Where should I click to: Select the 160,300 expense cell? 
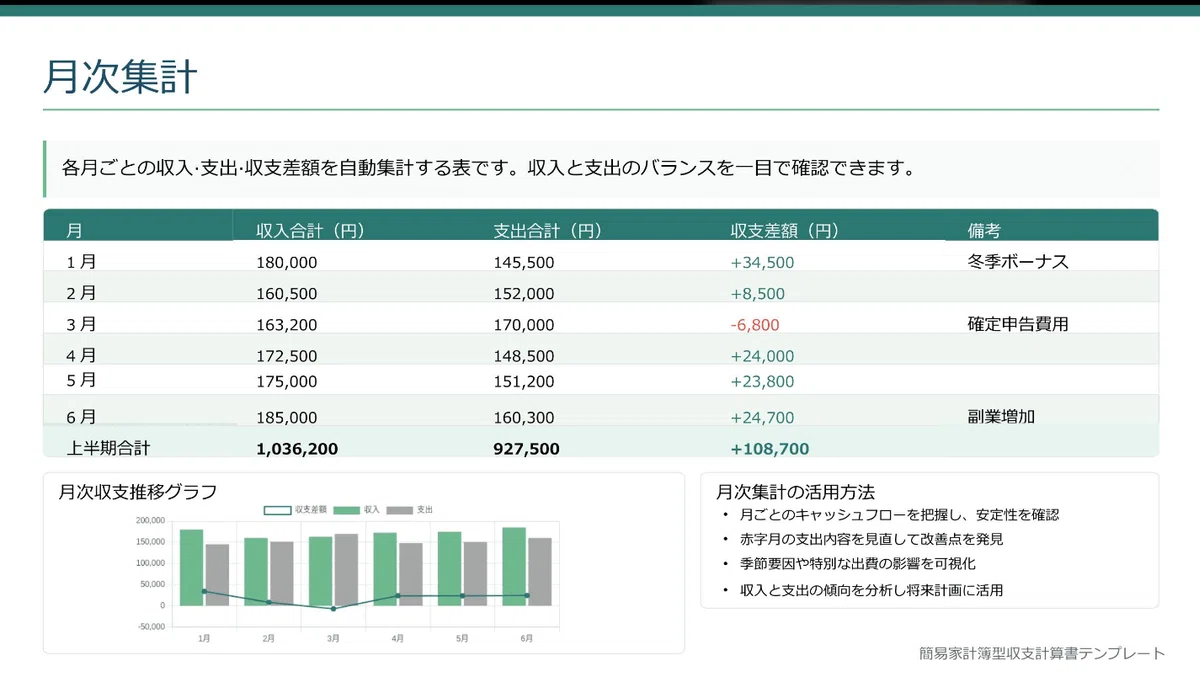point(524,418)
